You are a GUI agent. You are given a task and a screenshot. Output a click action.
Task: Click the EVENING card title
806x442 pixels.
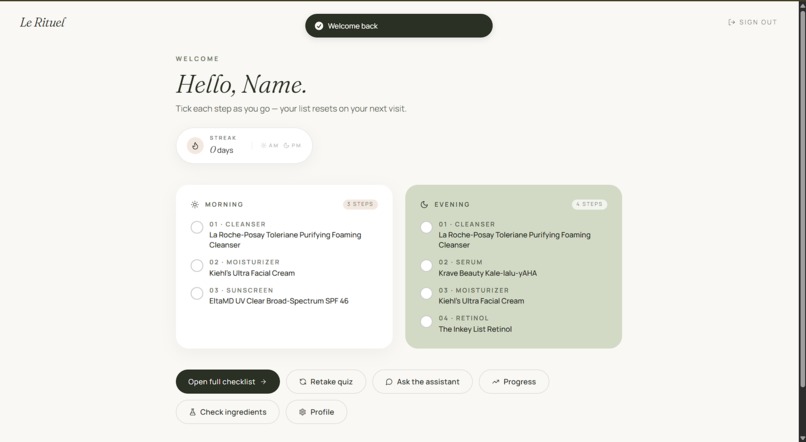point(452,205)
